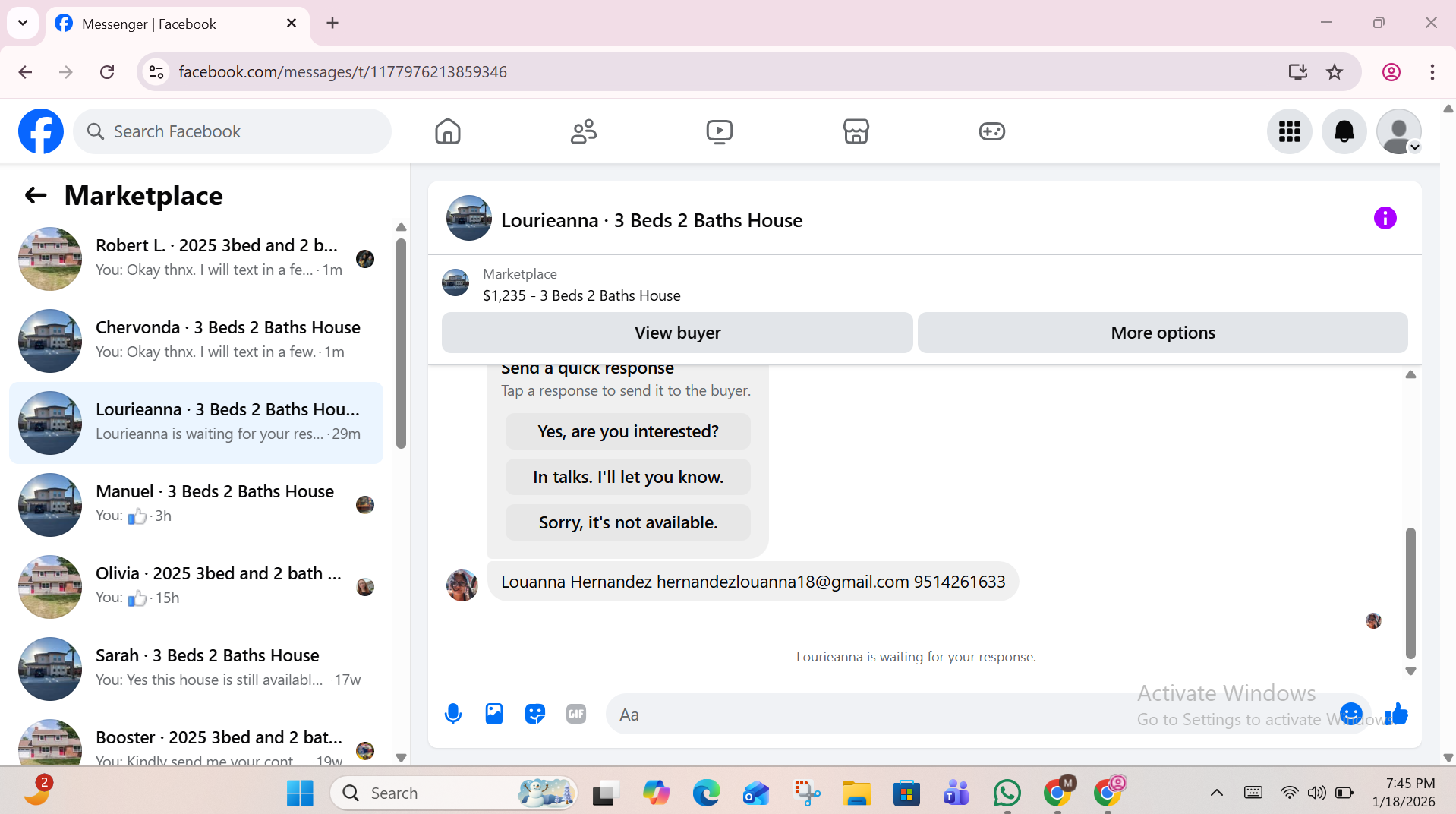The width and height of the screenshot is (1456, 814).
Task: Switch to Messenger | Facebook tab
Action: 178,24
